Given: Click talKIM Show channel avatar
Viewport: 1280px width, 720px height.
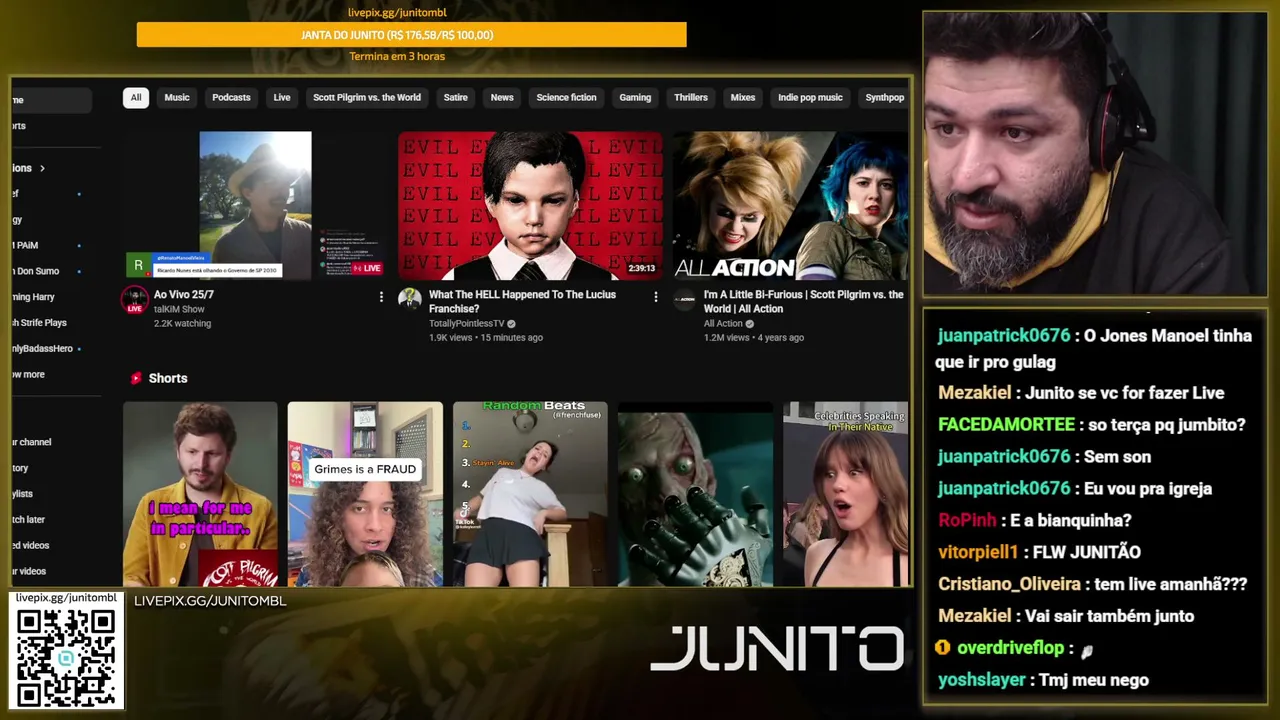Looking at the screenshot, I should pyautogui.click(x=135, y=299).
